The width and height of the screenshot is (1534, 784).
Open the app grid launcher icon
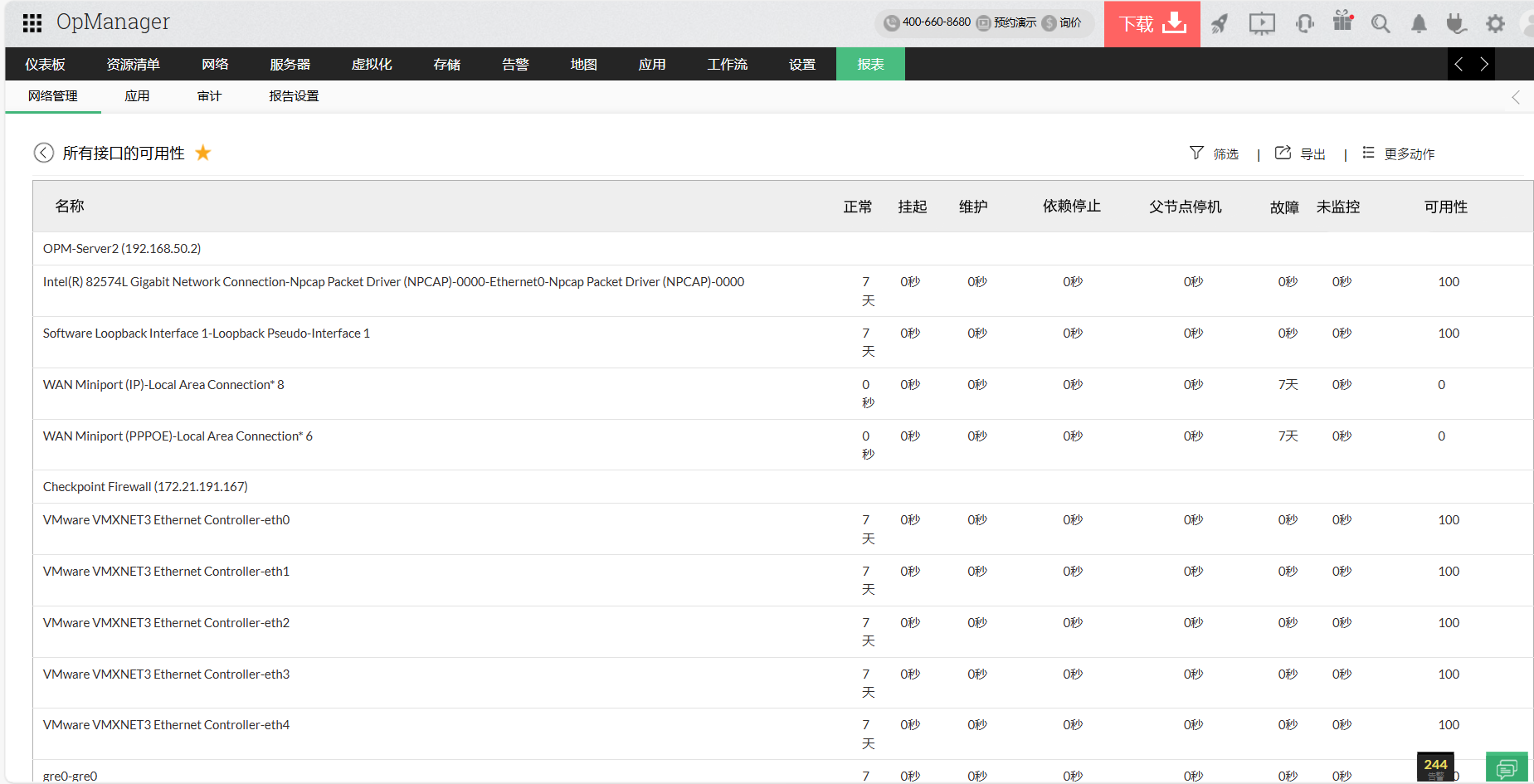coord(32,23)
